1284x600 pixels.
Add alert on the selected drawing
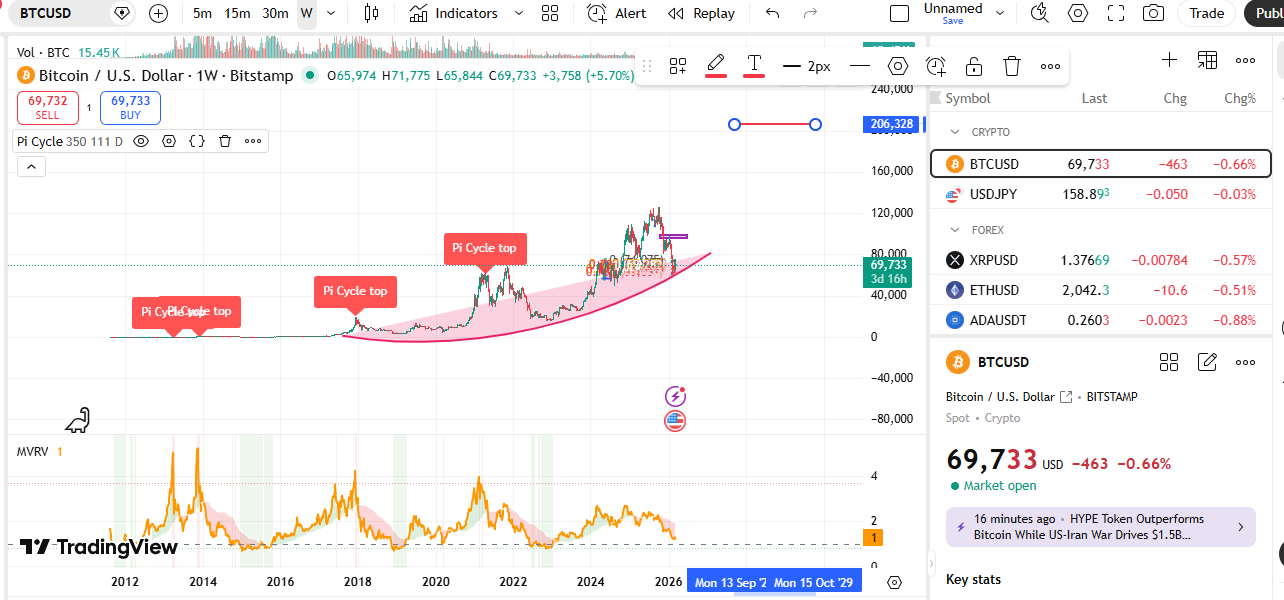tap(936, 66)
